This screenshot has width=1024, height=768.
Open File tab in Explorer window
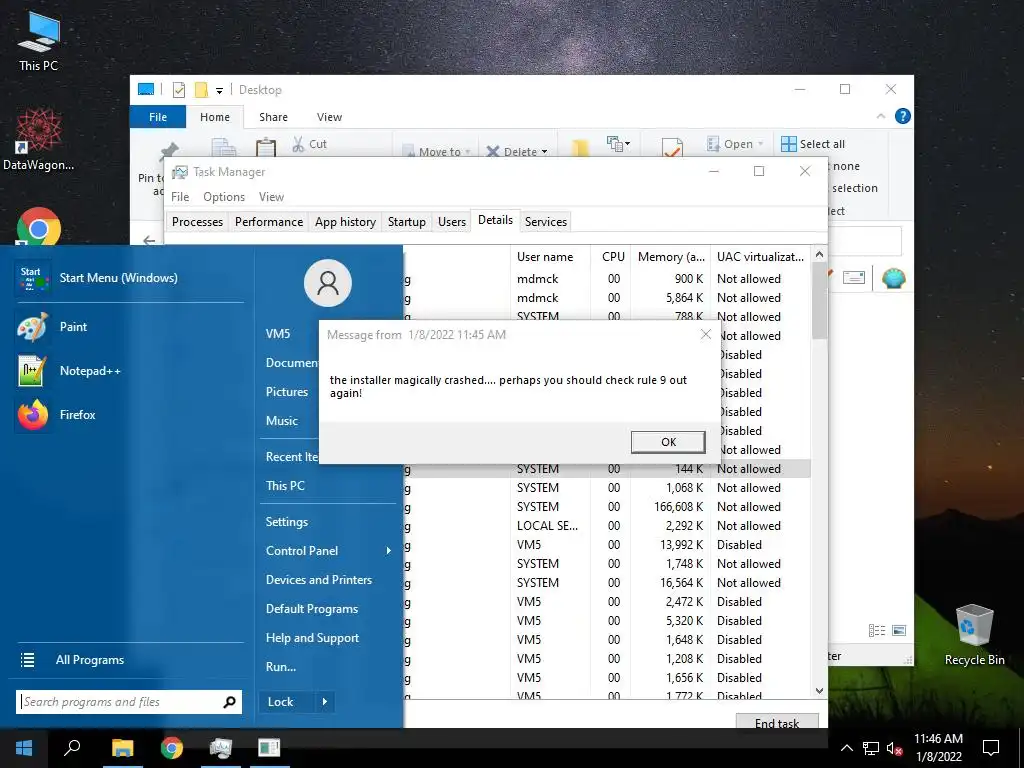[158, 117]
